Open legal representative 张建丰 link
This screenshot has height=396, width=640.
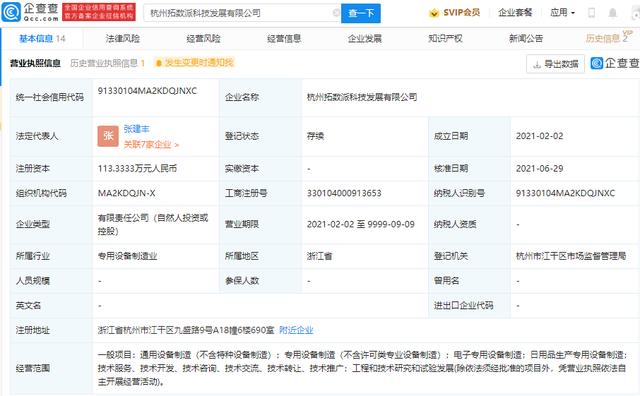click(x=137, y=129)
